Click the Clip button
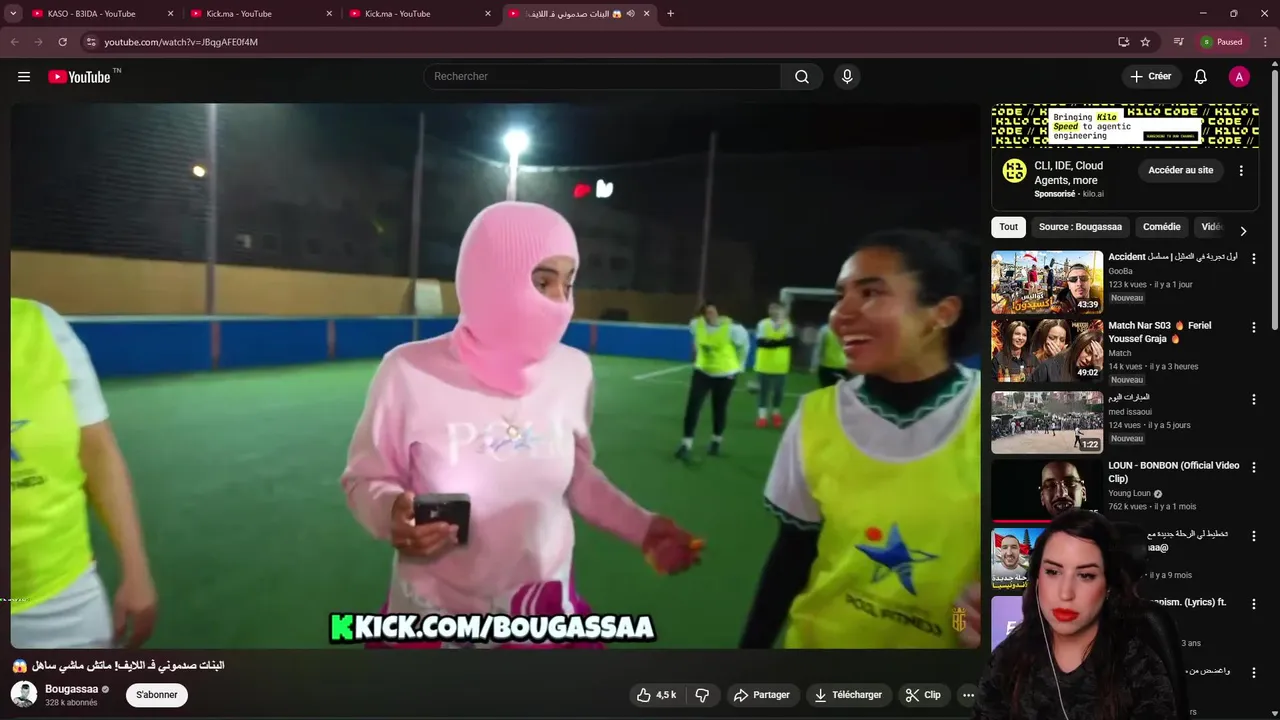Screen dimensions: 1280x720 [923, 695]
